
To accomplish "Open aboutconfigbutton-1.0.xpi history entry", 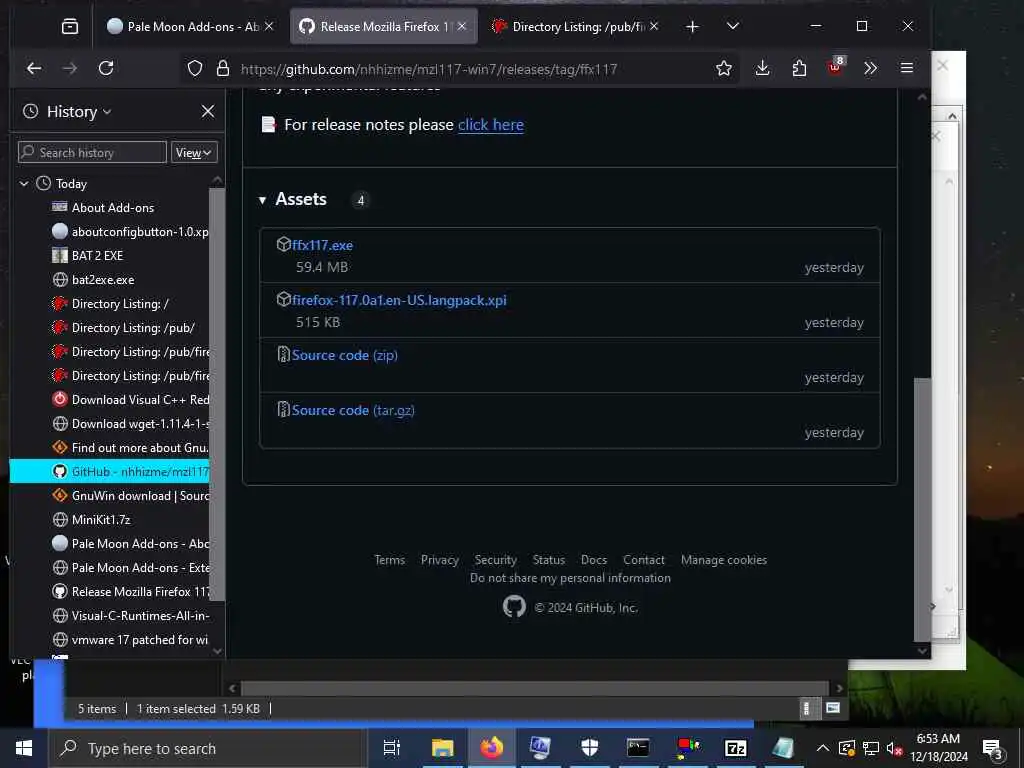I will coord(129,232).
